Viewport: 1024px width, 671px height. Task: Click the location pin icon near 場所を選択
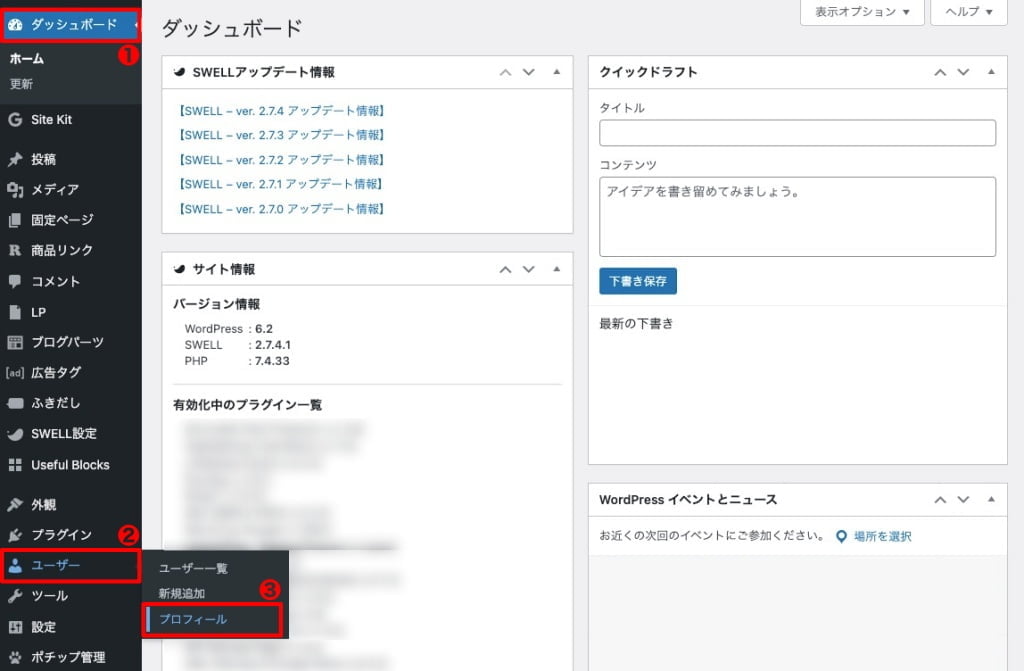tap(841, 536)
